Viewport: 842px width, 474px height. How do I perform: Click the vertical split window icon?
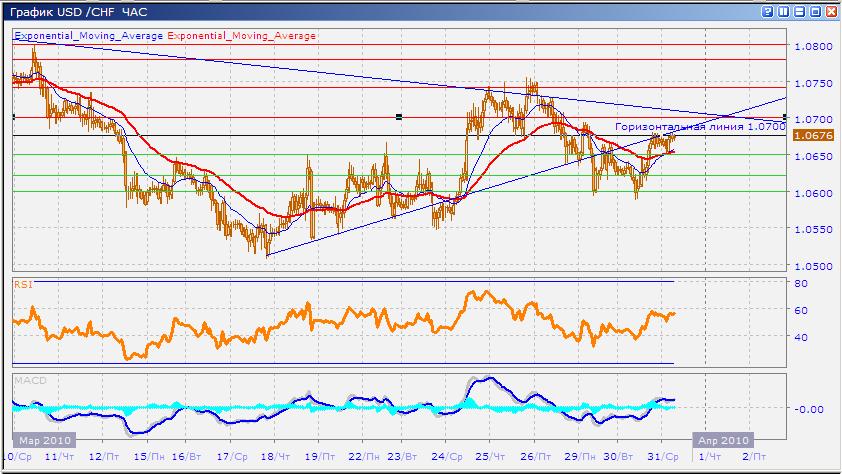(783, 11)
